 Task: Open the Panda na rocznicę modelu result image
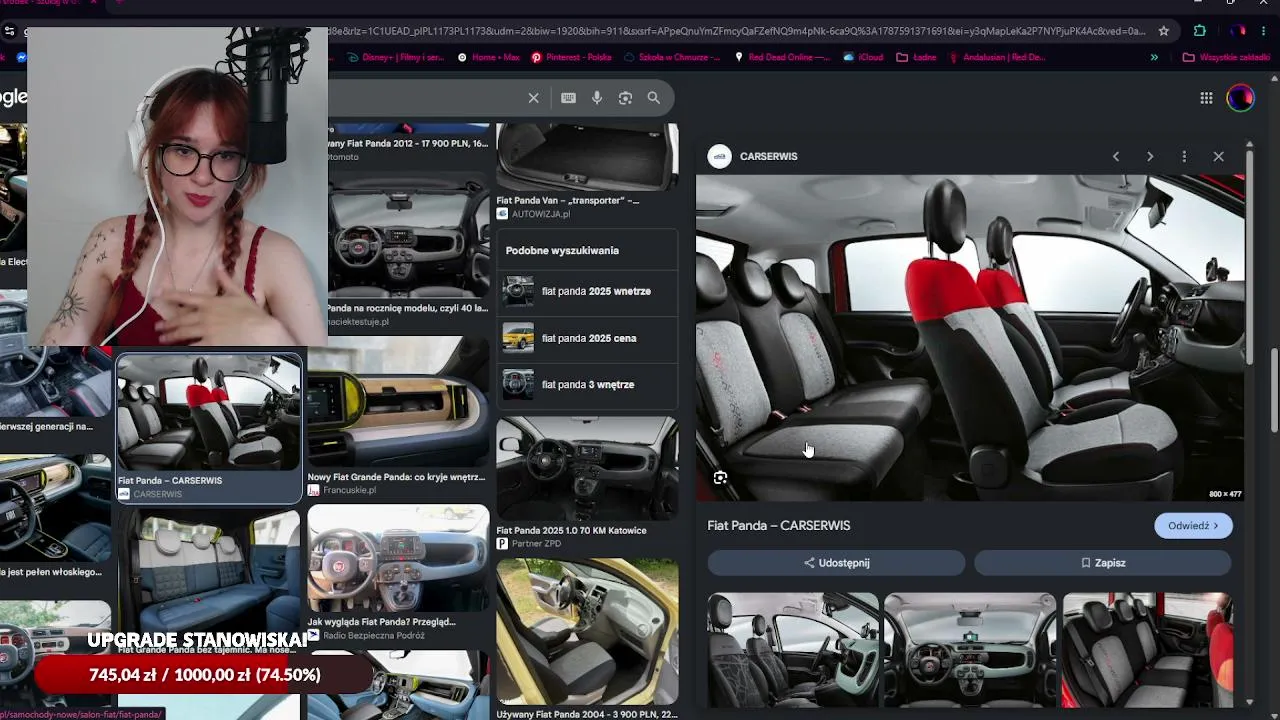(x=408, y=236)
